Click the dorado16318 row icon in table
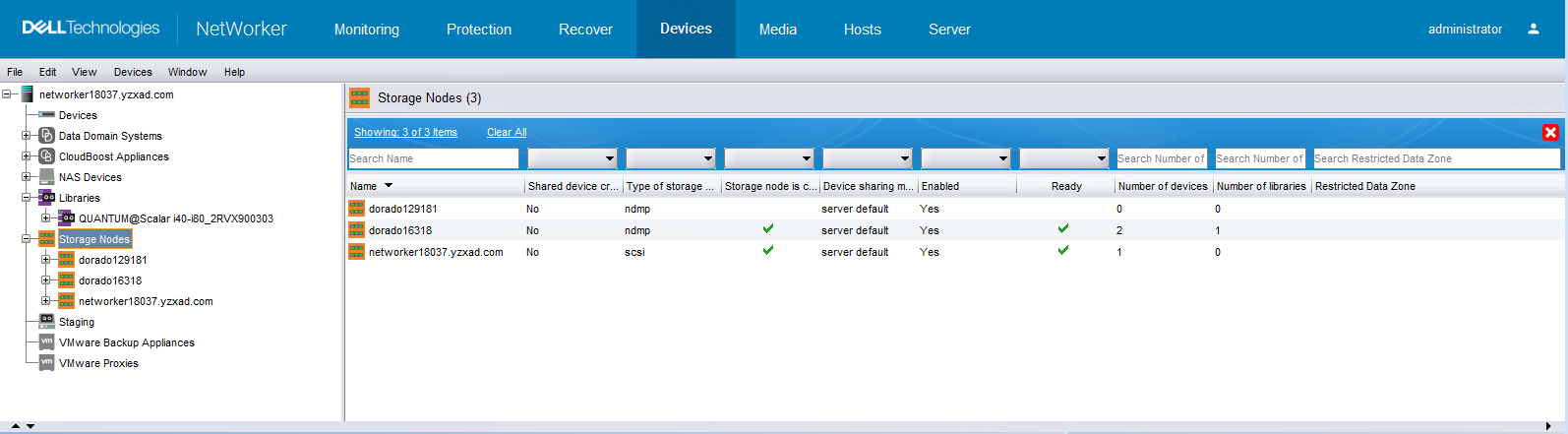This screenshot has width=1568, height=434. coord(357,230)
